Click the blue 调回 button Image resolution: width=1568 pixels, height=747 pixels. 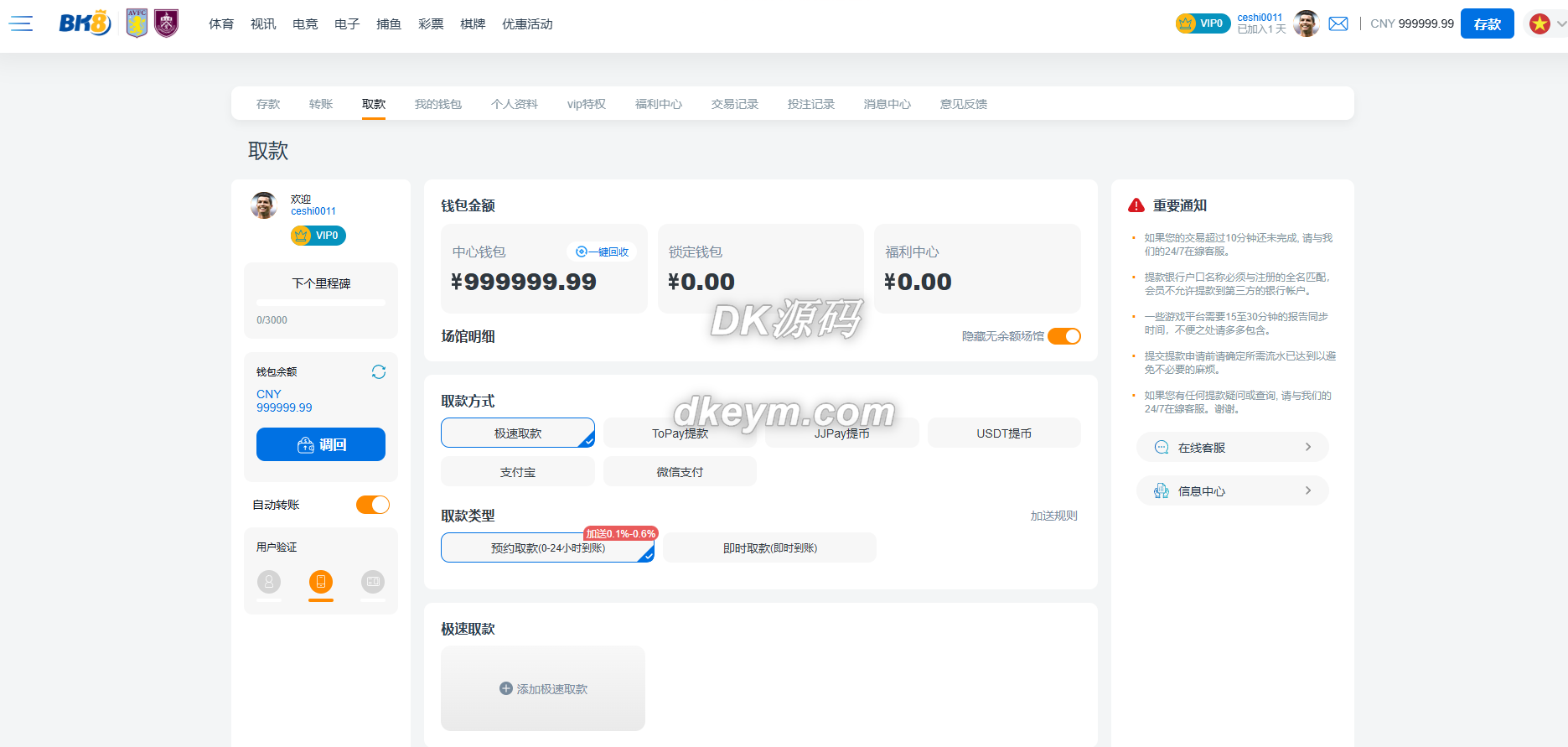[321, 444]
